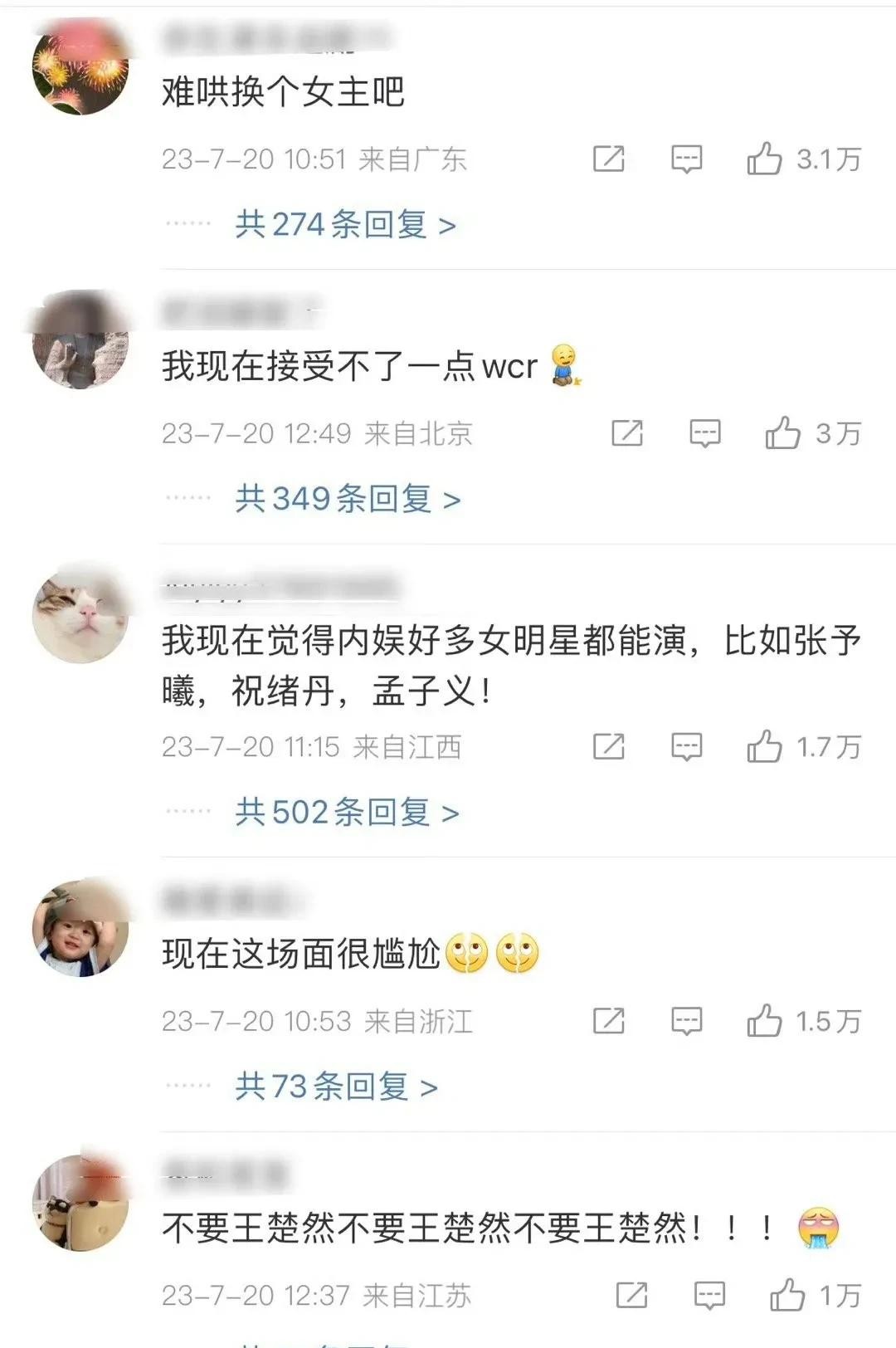Reply to the comment from 江西
896x1348 pixels.
coord(686,747)
